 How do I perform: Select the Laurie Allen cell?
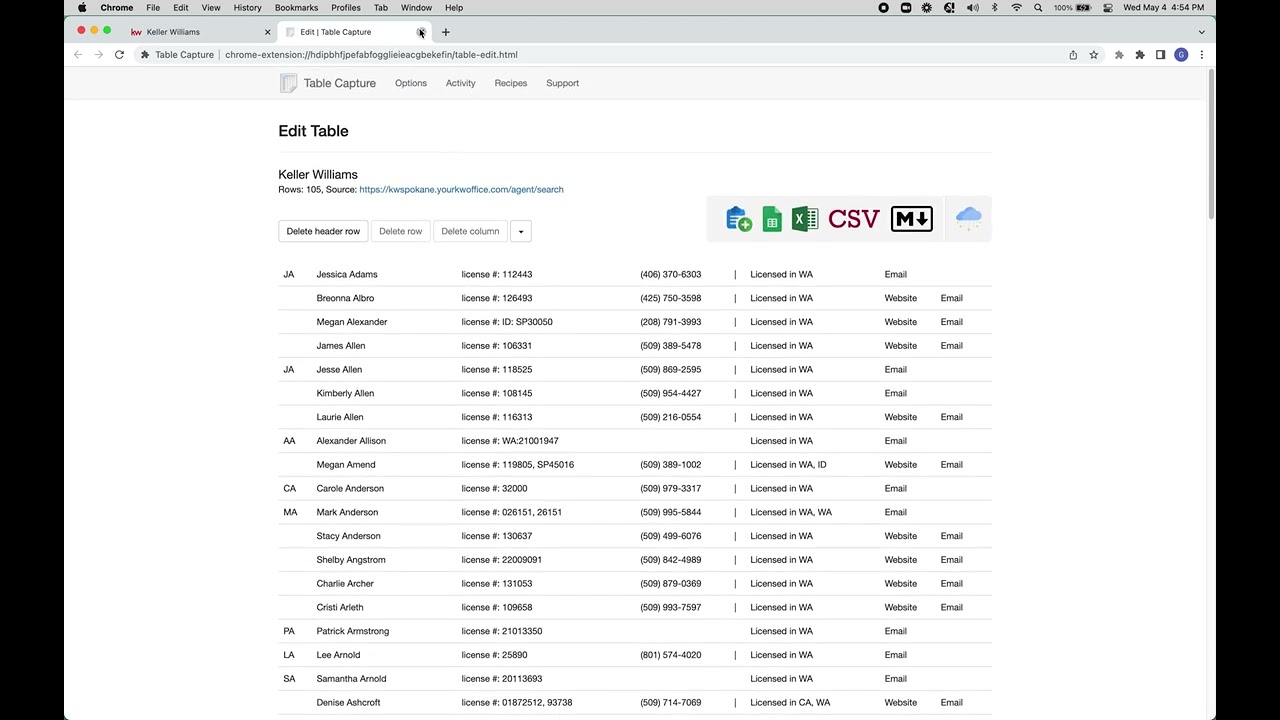click(340, 417)
